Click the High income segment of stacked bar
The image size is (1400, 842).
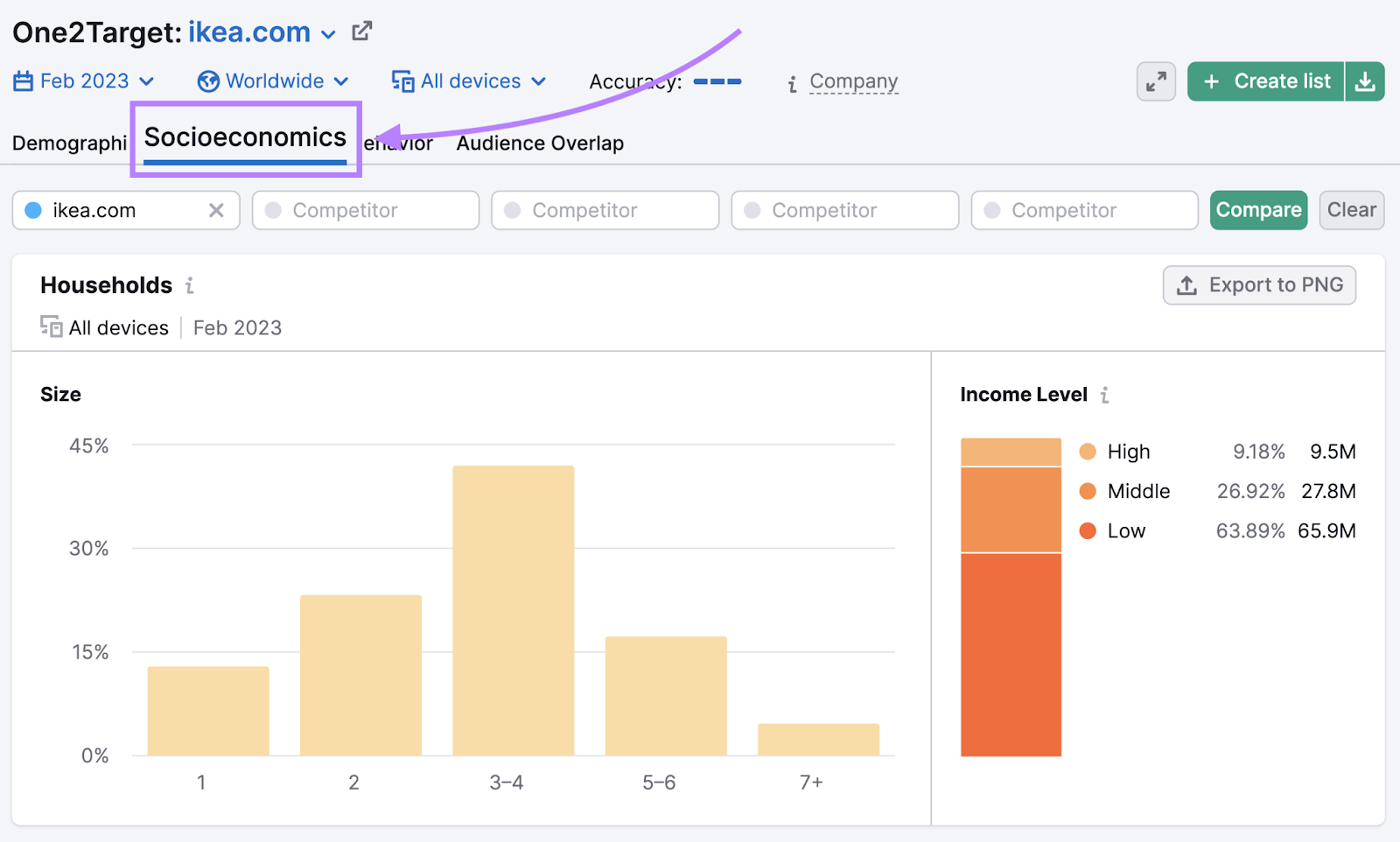click(1011, 452)
